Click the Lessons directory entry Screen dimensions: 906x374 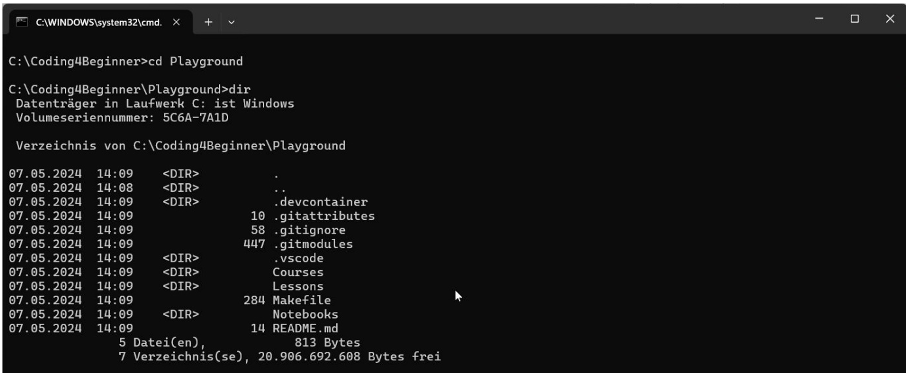[x=298, y=286]
